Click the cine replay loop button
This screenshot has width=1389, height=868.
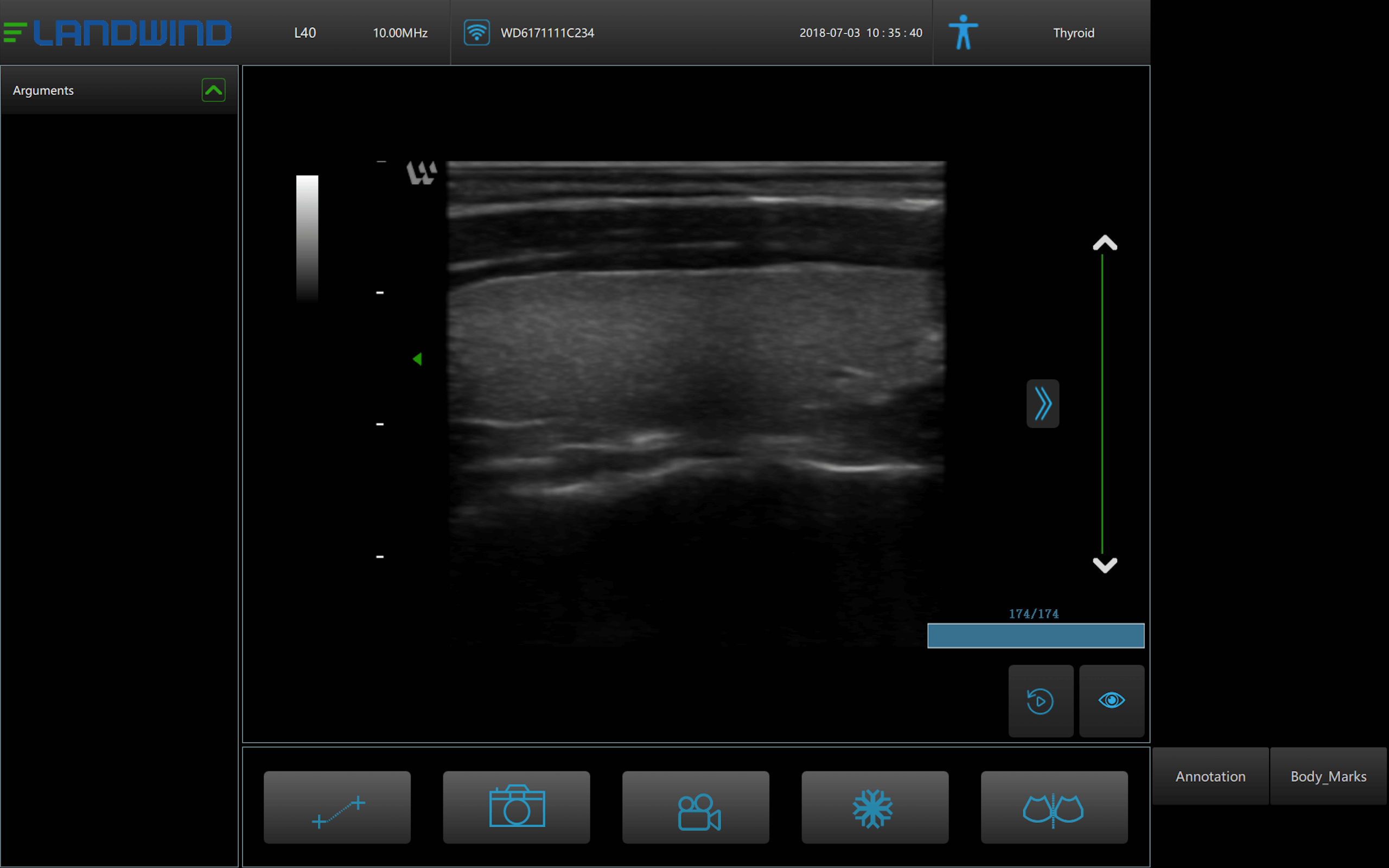1041,701
